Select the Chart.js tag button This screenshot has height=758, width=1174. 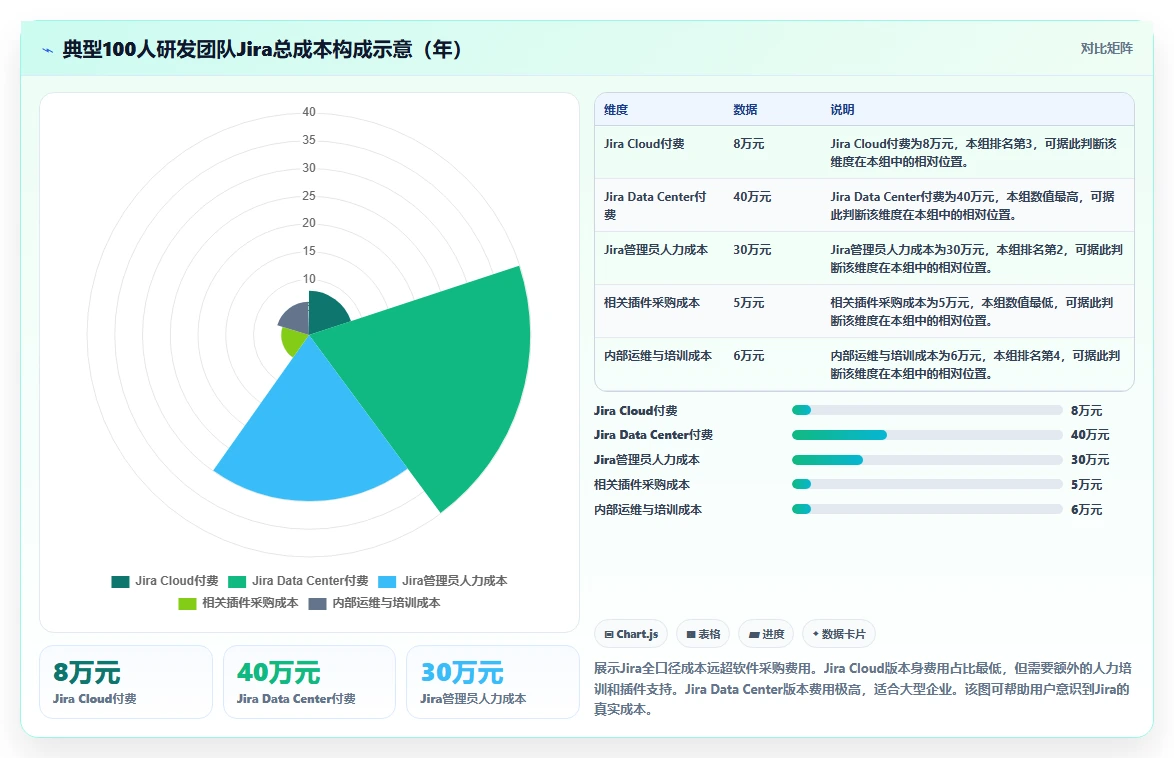tap(631, 634)
